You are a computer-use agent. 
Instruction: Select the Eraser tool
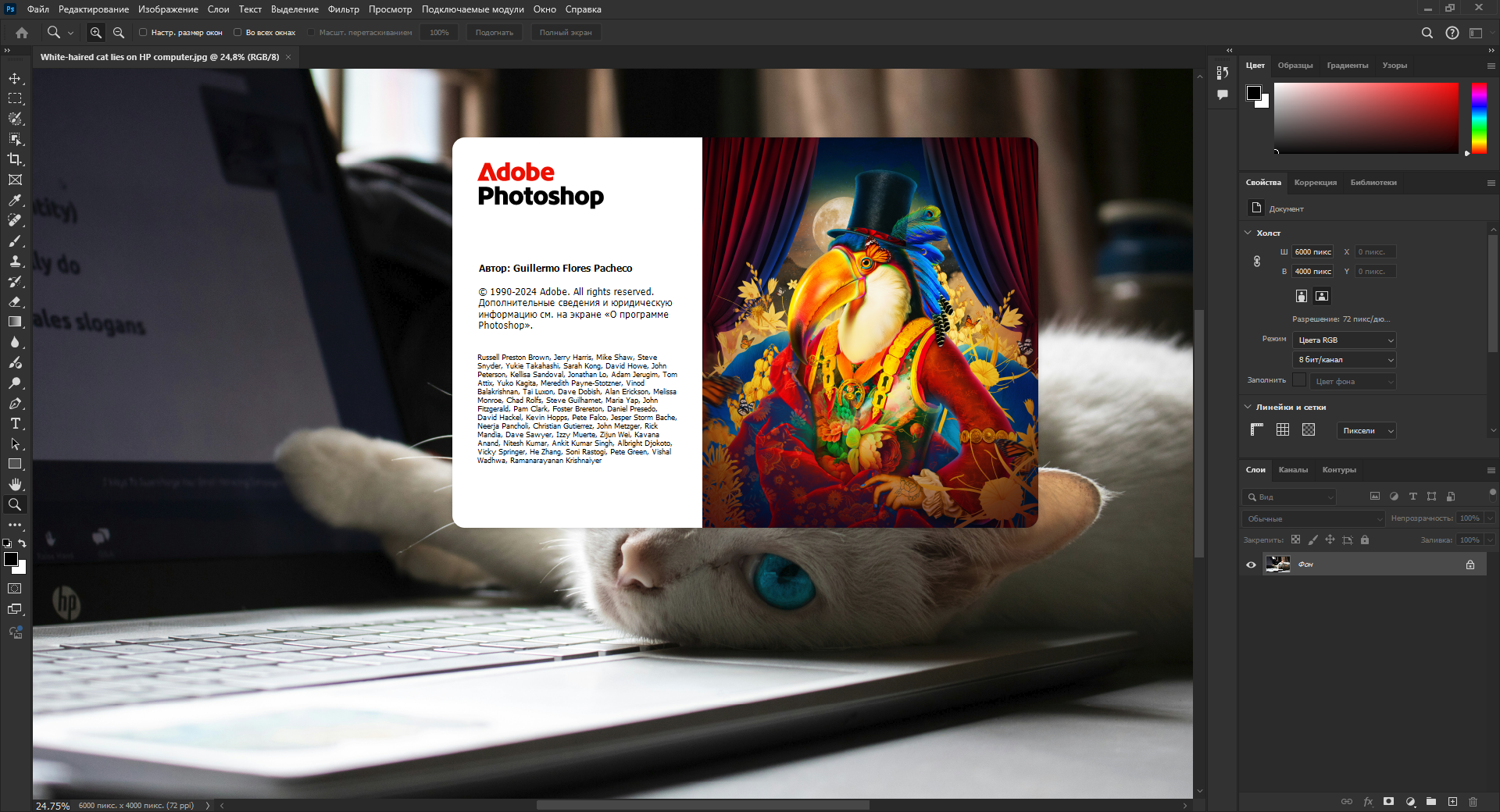(x=15, y=302)
